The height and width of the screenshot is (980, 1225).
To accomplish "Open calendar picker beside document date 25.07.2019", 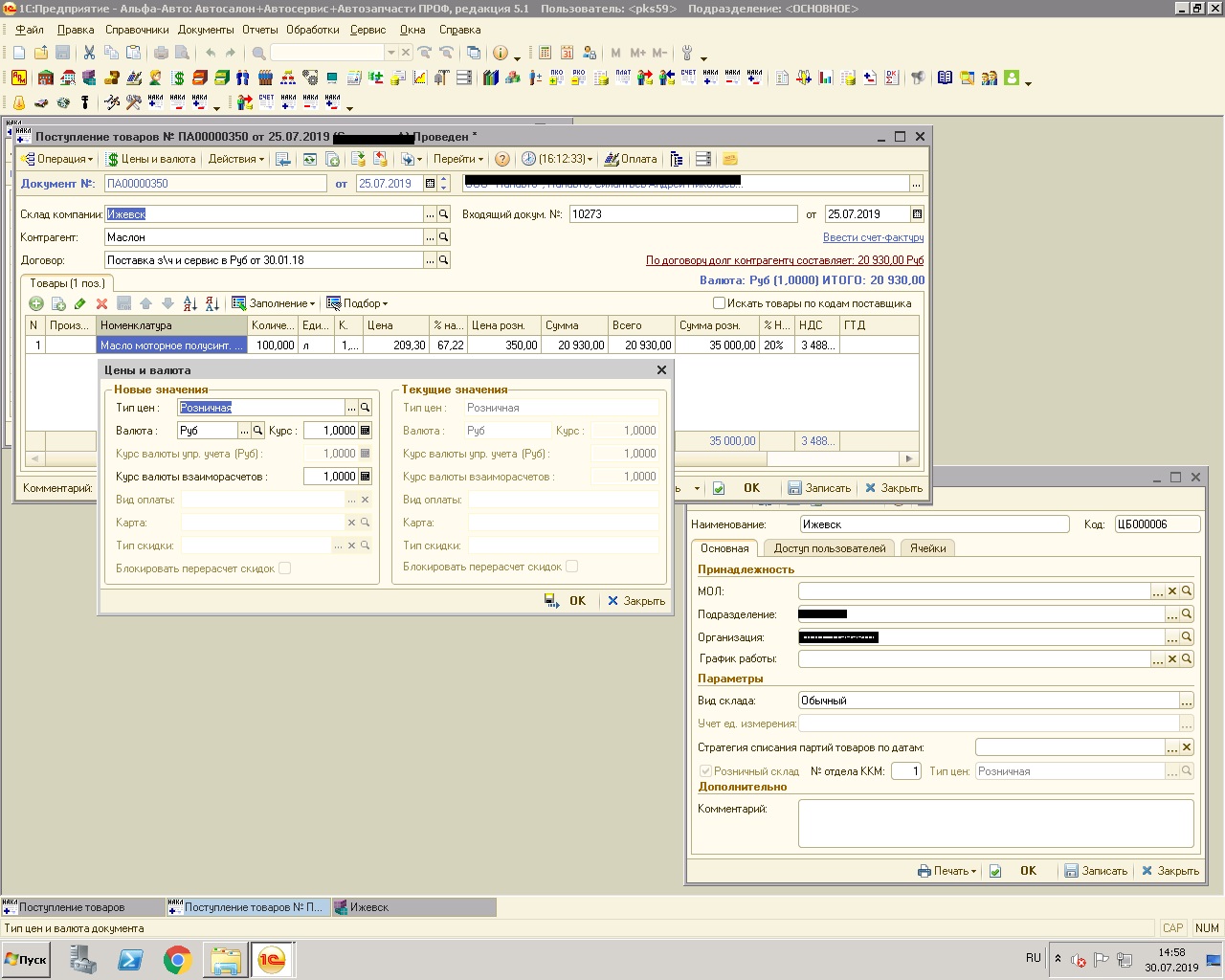I will coord(431,184).
